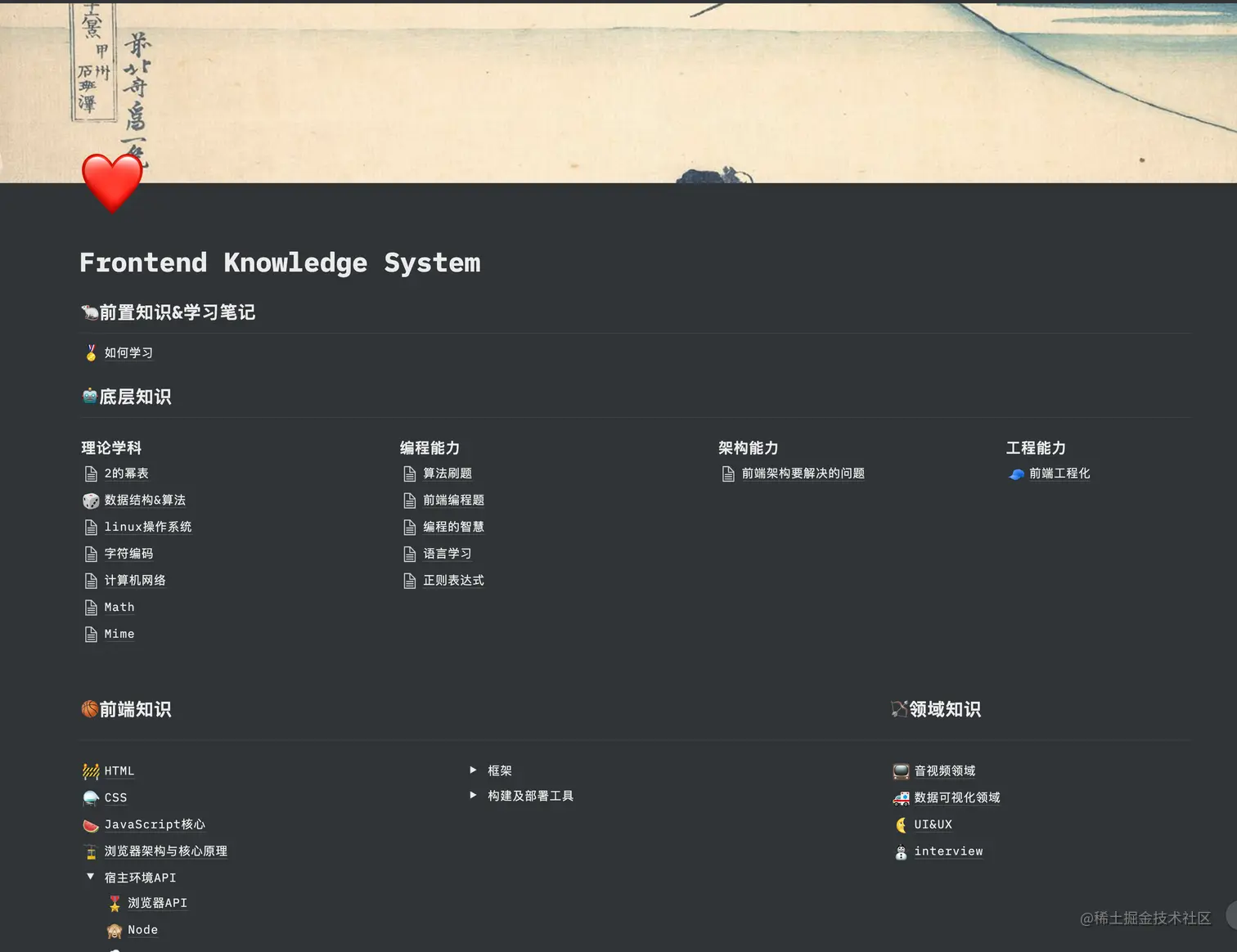Open the 音视频领域 page
This screenshot has height=952, width=1237.
click(x=945, y=771)
